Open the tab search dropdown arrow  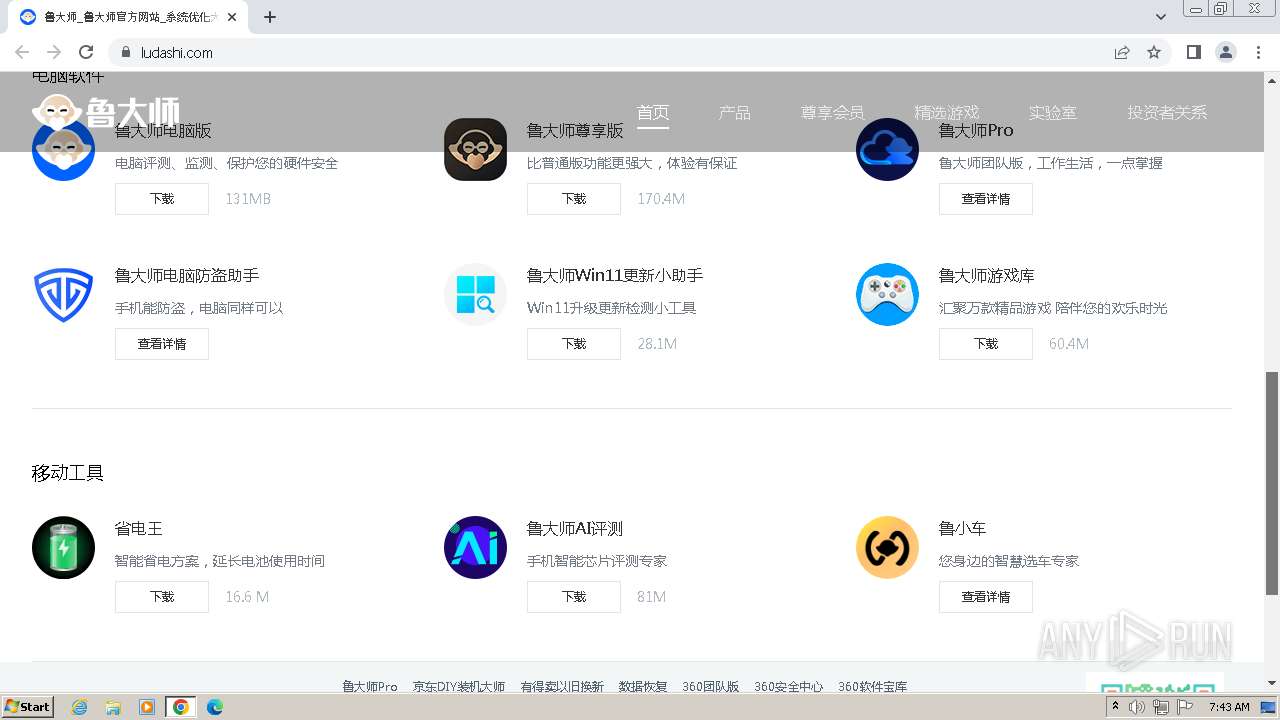pyautogui.click(x=1161, y=17)
